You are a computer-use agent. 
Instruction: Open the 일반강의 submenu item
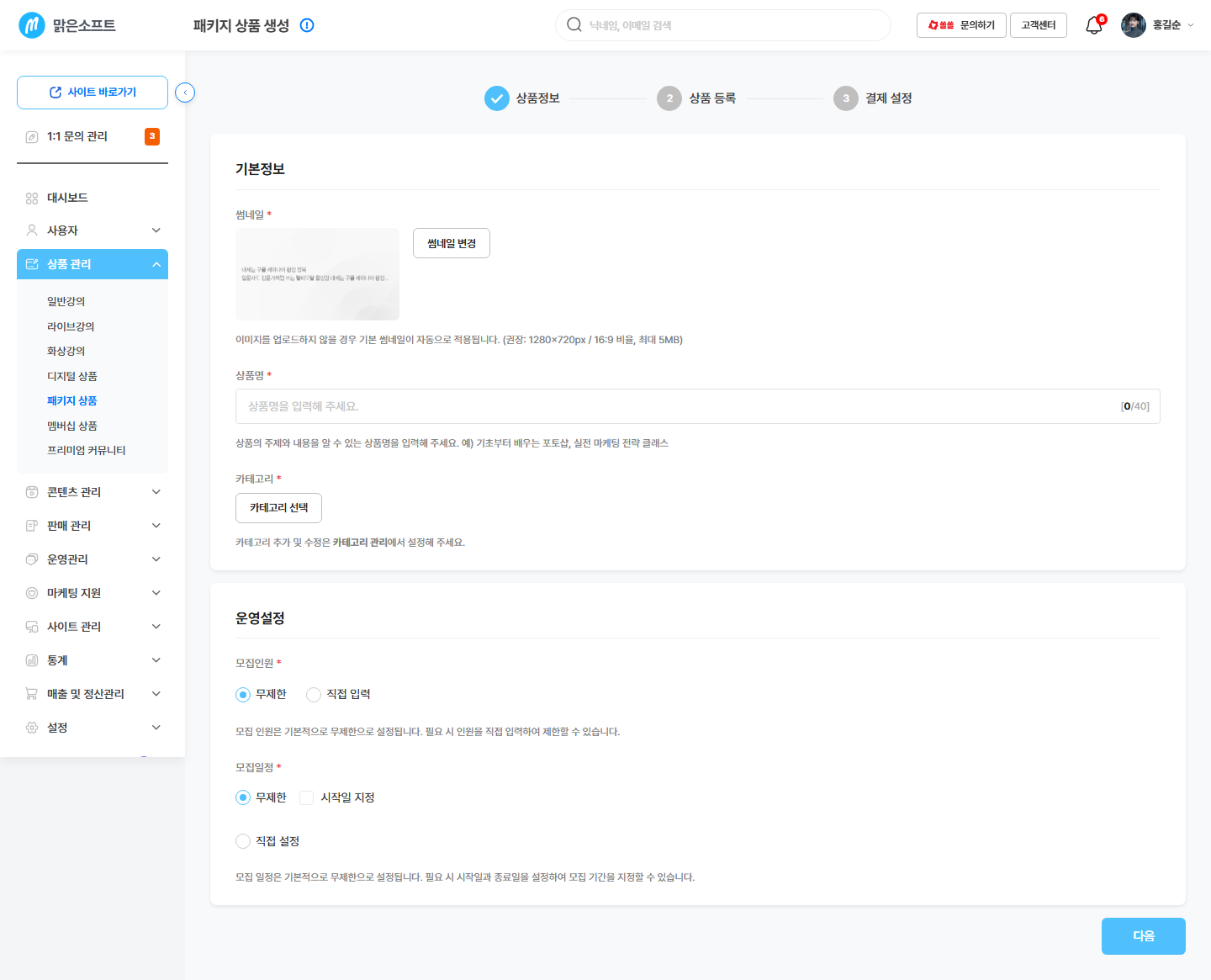pos(66,301)
